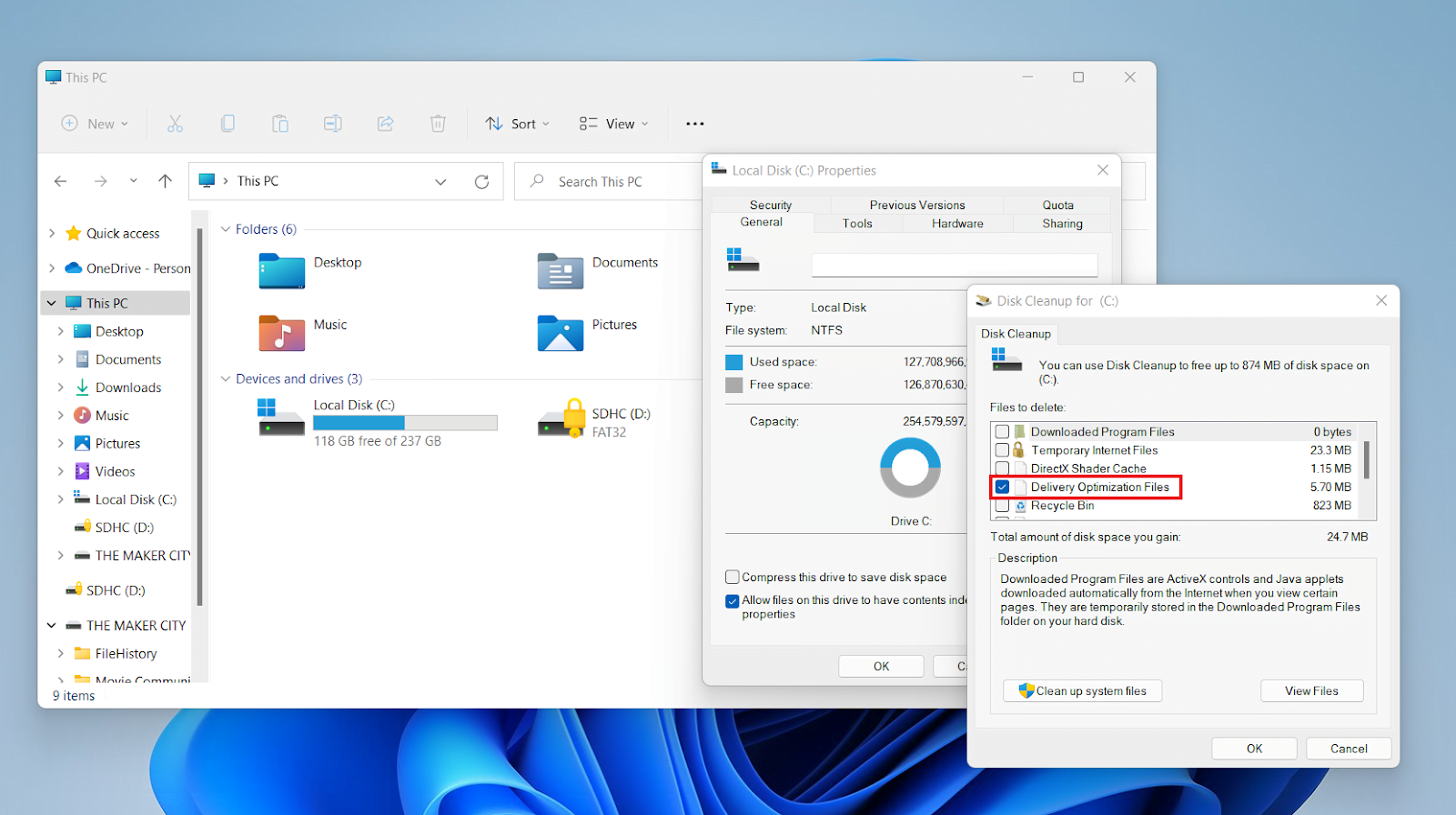Click the Search This PC field

(610, 182)
